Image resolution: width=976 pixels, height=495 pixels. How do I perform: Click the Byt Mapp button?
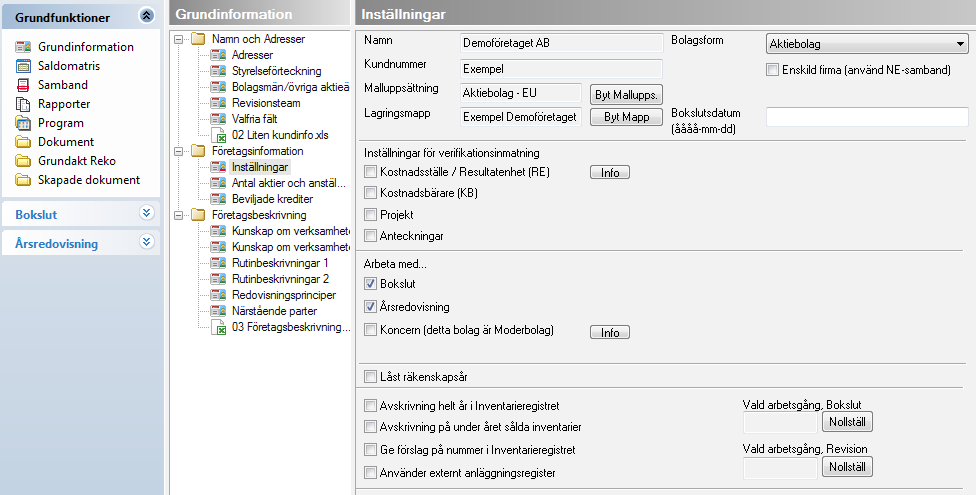pos(626,117)
